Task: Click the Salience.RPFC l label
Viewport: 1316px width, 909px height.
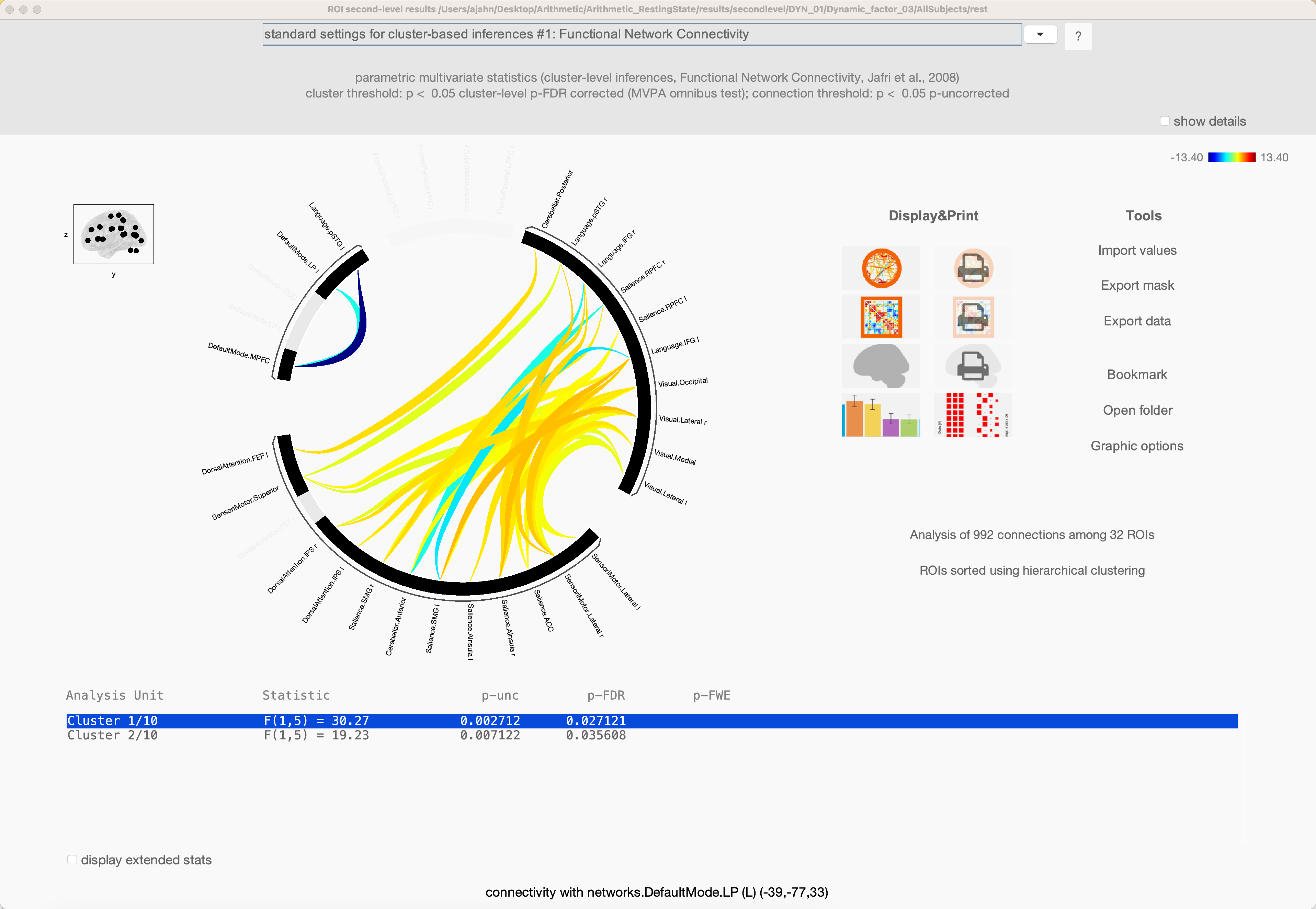Action: coord(662,309)
